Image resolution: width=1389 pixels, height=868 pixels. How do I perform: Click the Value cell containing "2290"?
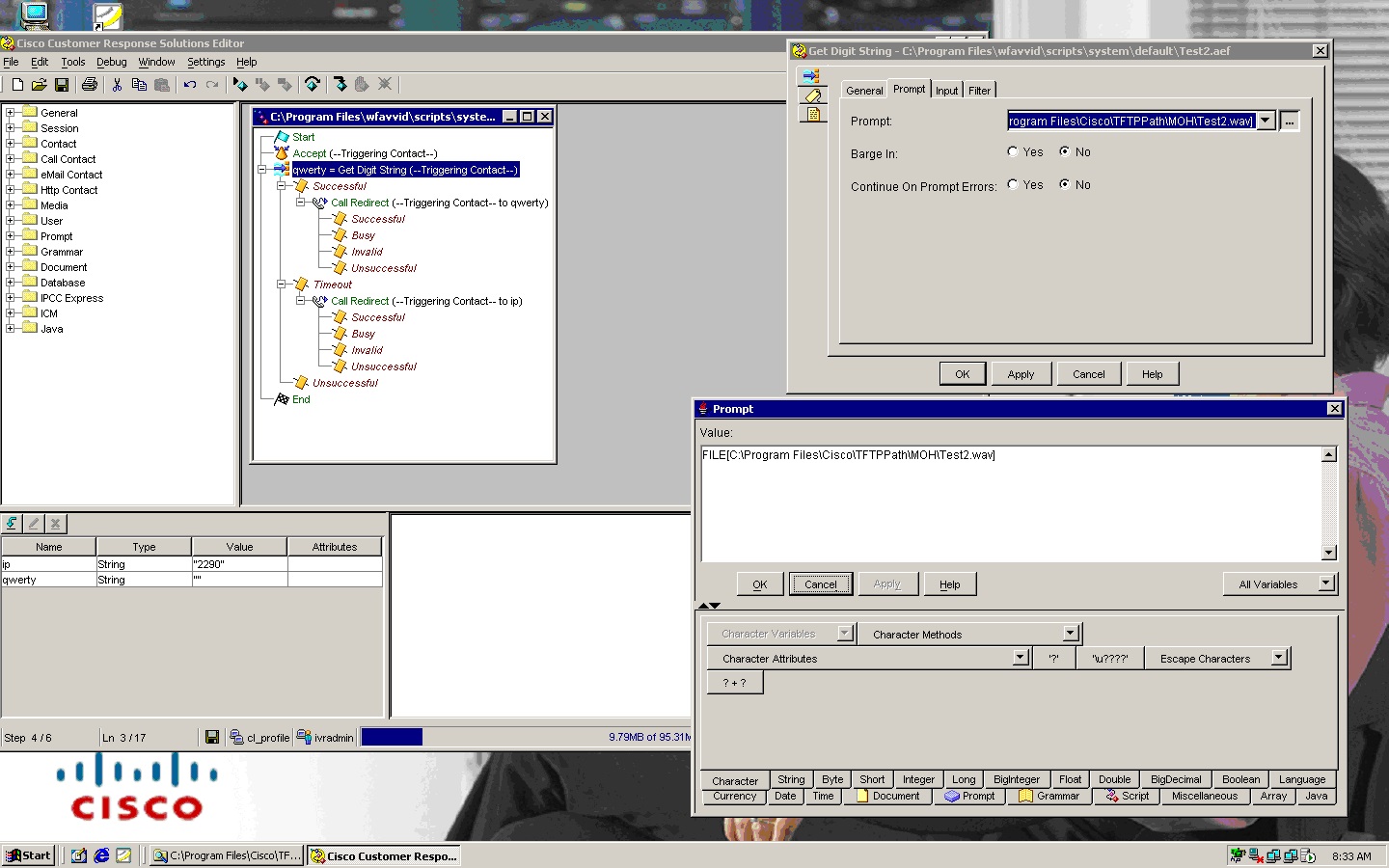click(239, 564)
